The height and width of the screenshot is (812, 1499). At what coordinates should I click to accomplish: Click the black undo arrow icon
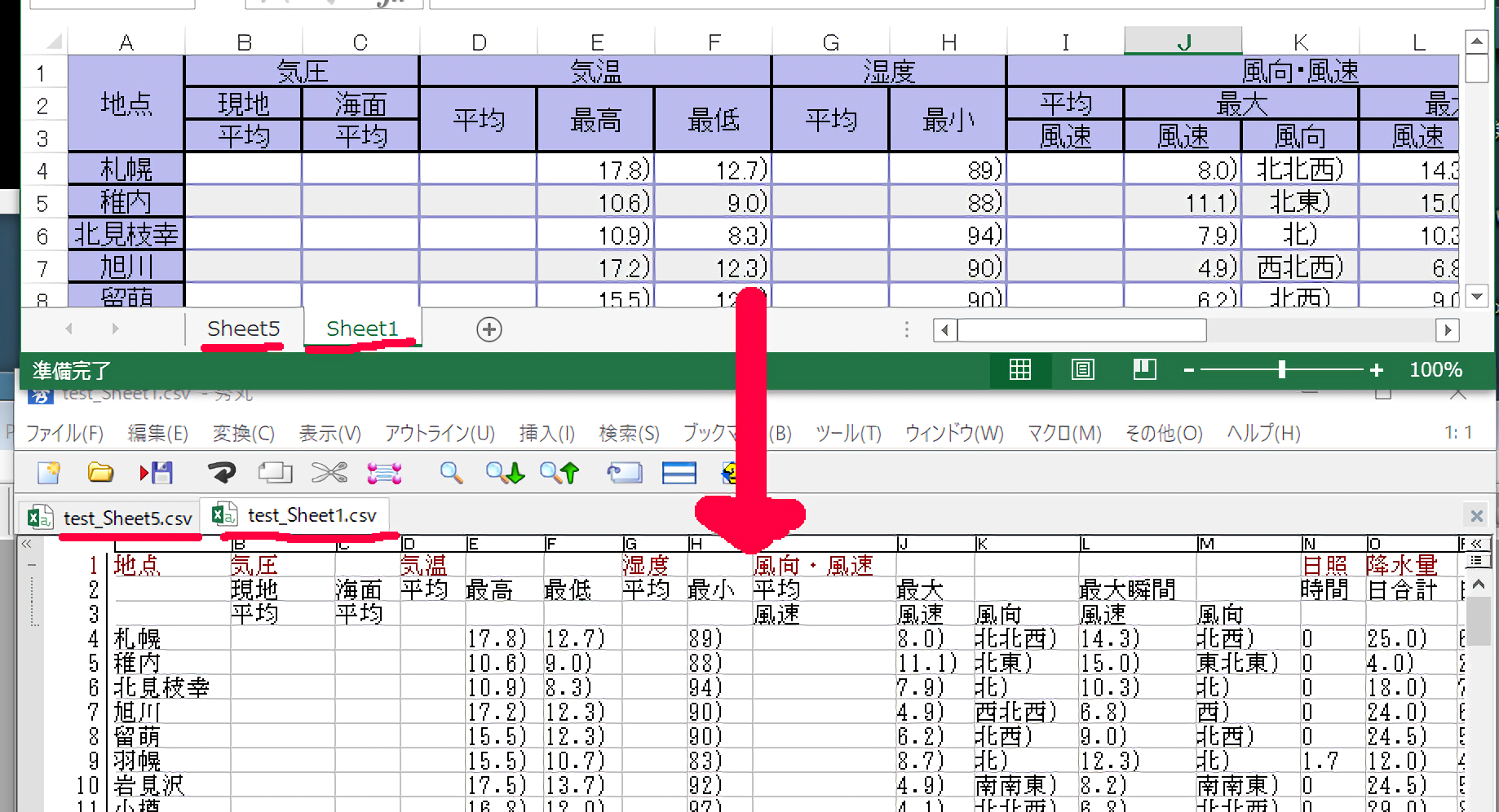[x=220, y=473]
